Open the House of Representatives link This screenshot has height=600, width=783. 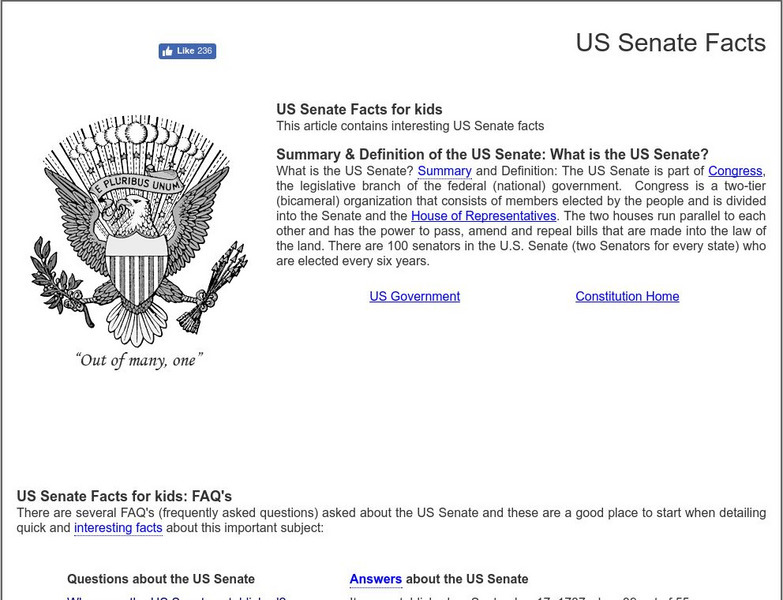(x=483, y=216)
